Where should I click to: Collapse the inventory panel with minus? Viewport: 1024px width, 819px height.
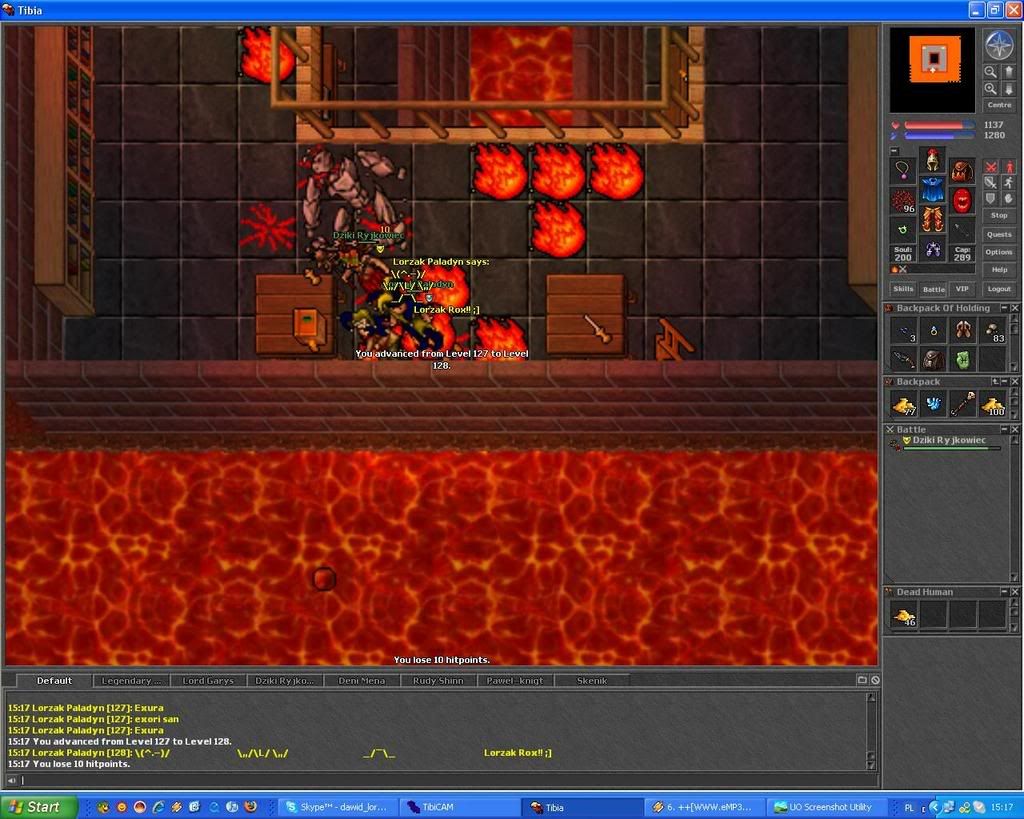(x=894, y=151)
